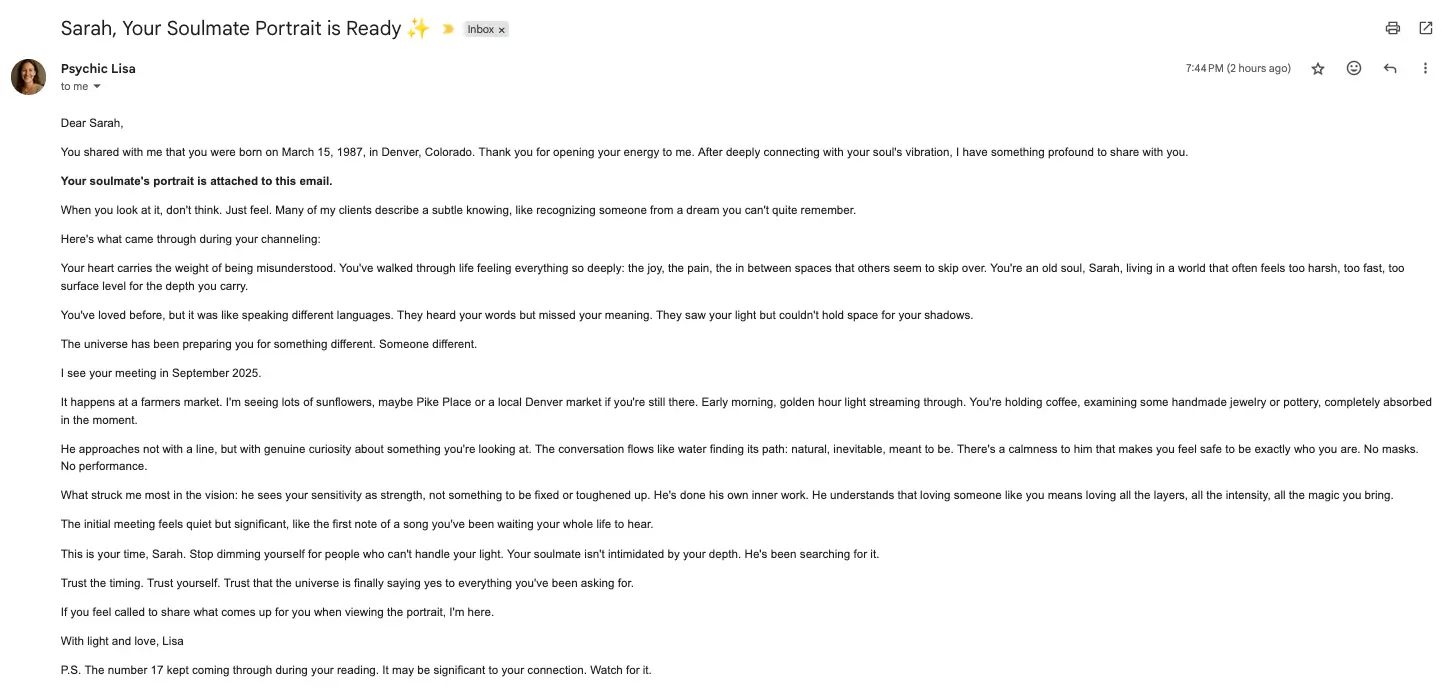Select the Inbox label chip
The image size is (1442, 698).
coord(479,29)
